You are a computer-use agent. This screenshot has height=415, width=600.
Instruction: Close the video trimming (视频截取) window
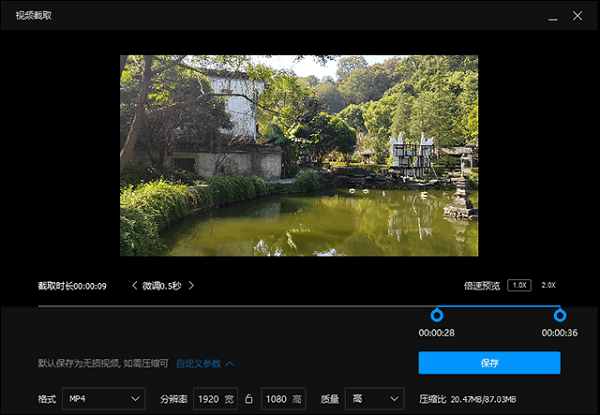[x=578, y=16]
